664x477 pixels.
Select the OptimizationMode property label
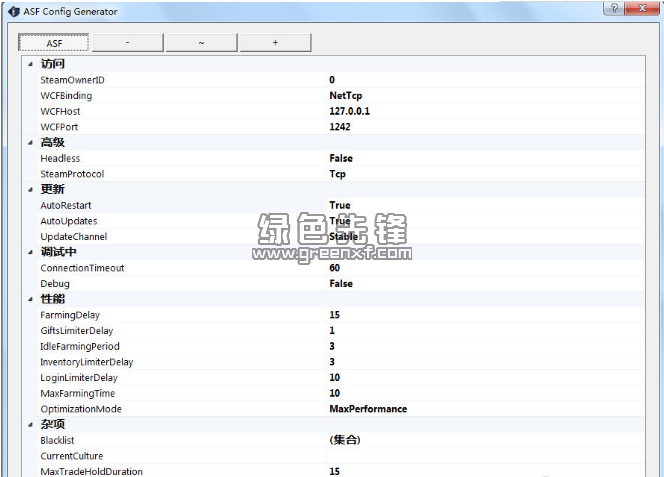81,409
